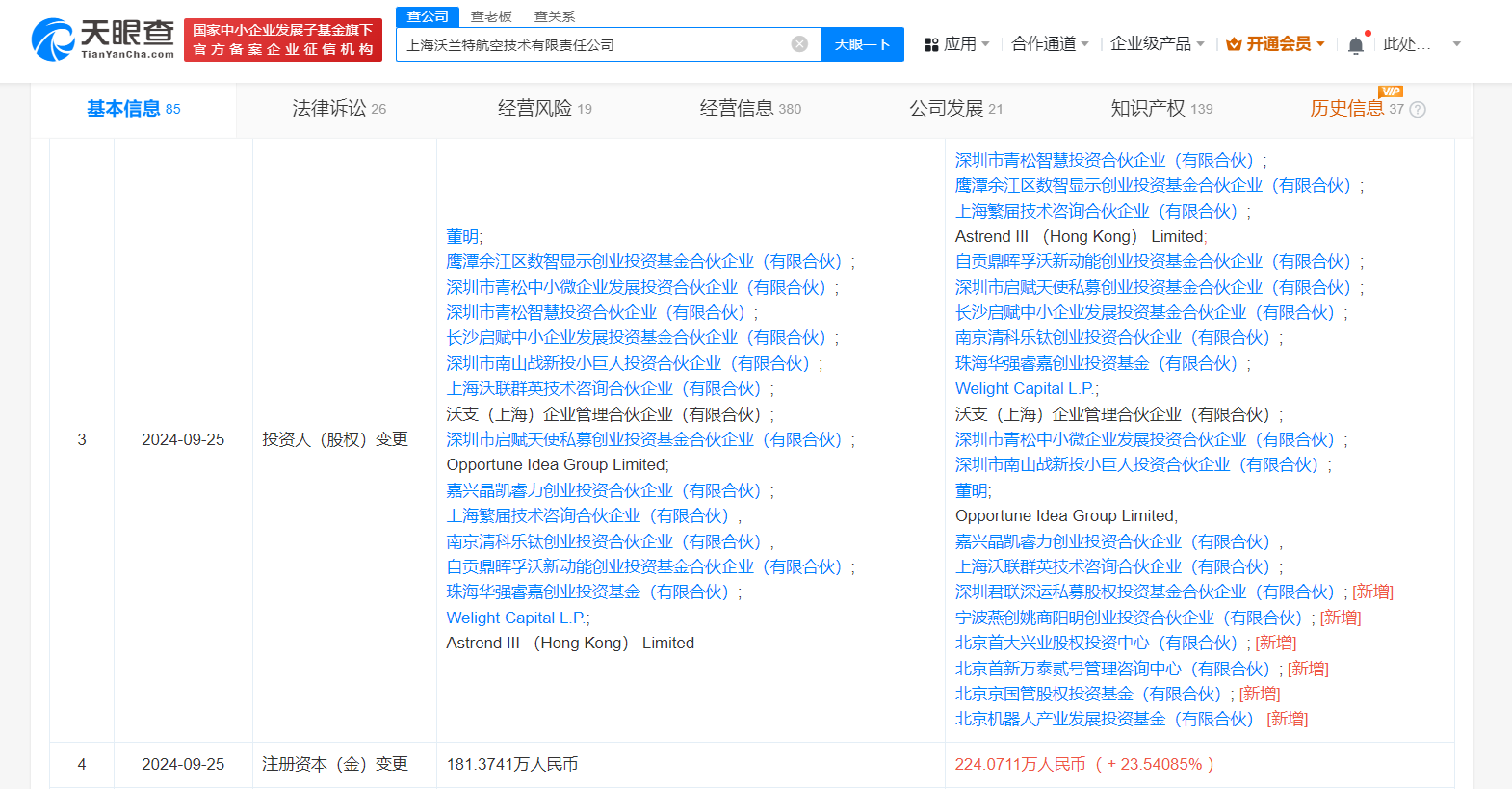Screen dimensions: 1512x789
Task: Open Welight Capital L.P. in the after-change column
Action: pos(1025,388)
